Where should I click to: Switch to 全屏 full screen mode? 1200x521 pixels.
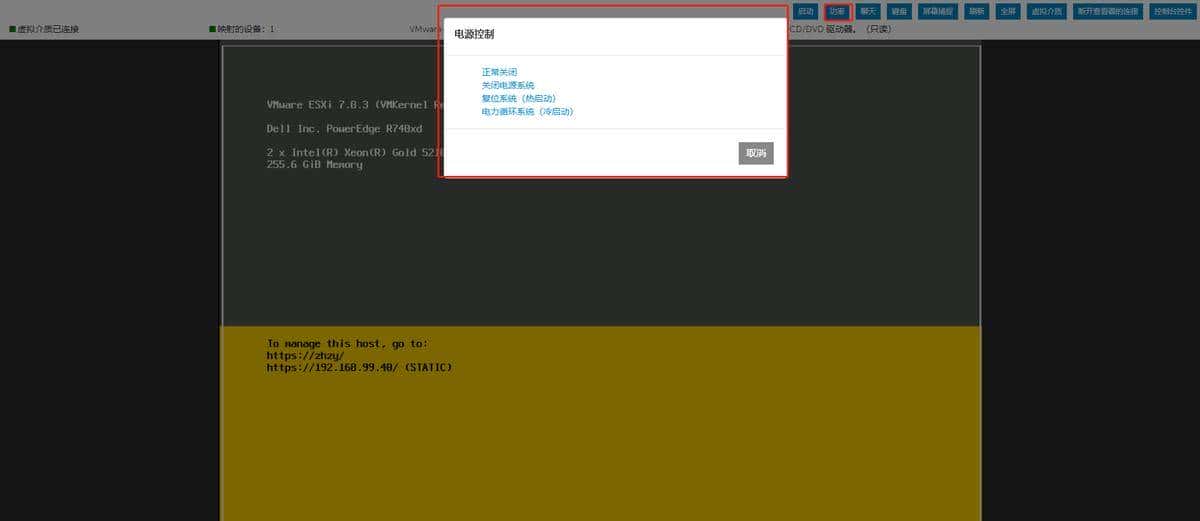coord(1008,12)
